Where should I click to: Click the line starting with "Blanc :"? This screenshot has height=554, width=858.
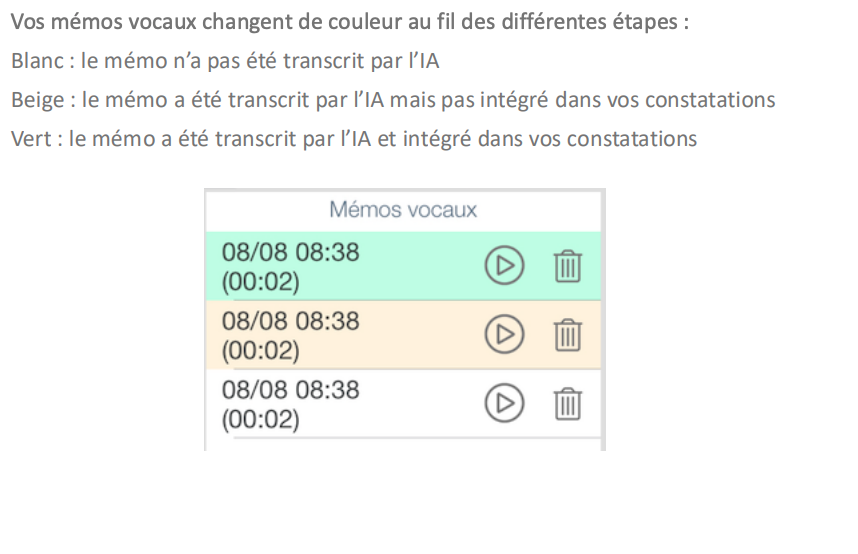pyautogui.click(x=225, y=61)
